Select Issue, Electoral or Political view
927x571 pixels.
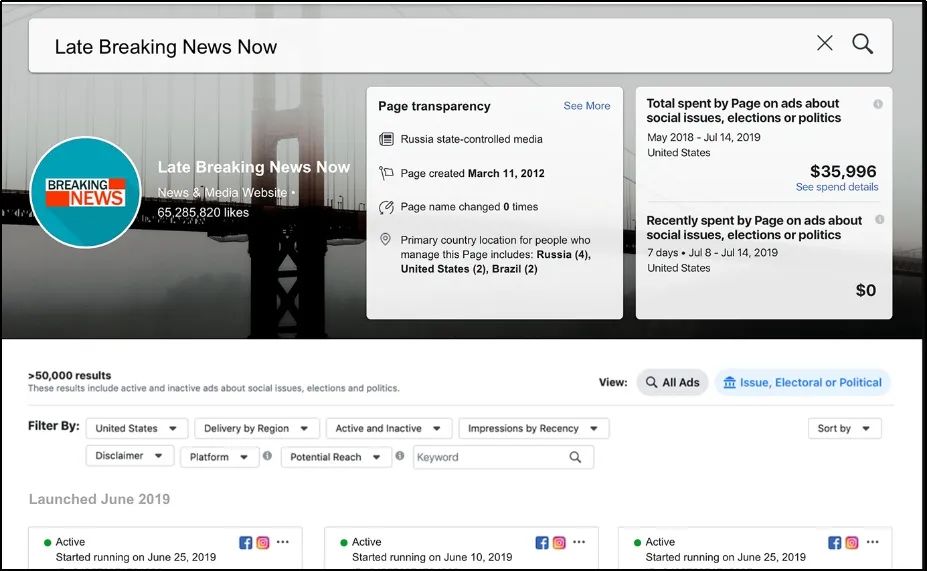click(x=802, y=382)
